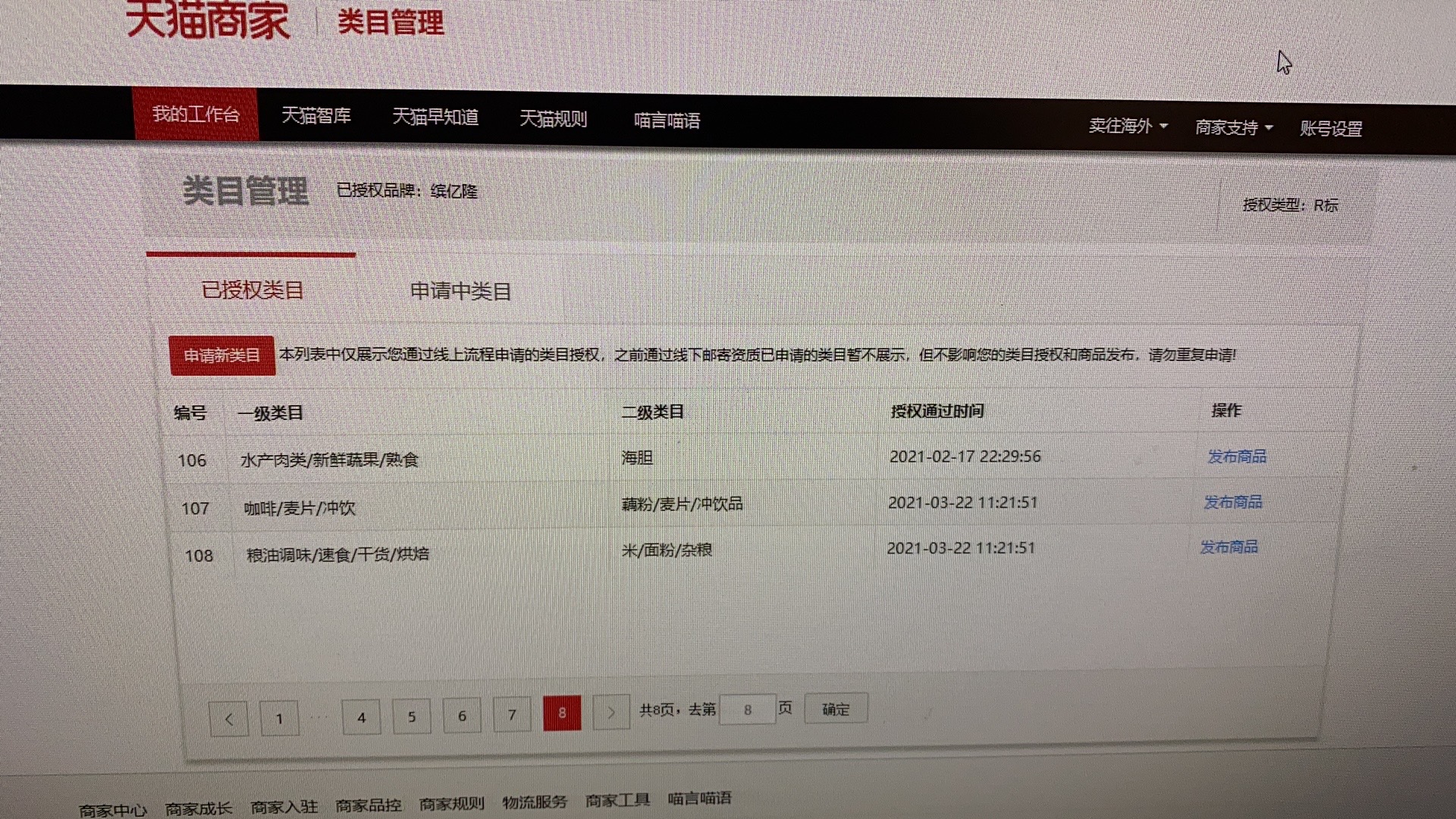Screen dimensions: 1456x819
Task: Click 发布商品 for row 108 米/面粉/杂粮
Action: 1228,547
